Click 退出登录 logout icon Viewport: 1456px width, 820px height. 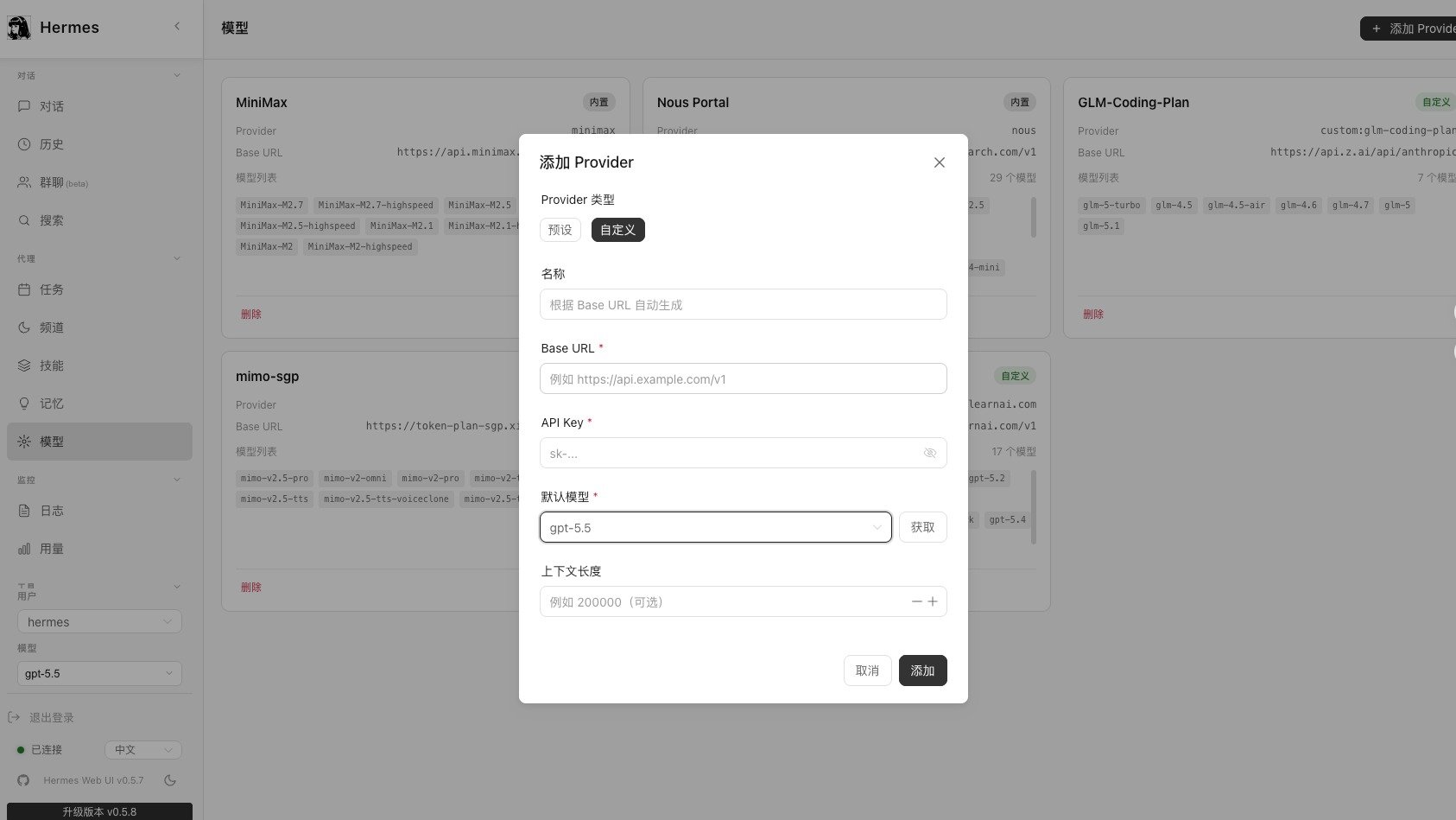(x=14, y=718)
